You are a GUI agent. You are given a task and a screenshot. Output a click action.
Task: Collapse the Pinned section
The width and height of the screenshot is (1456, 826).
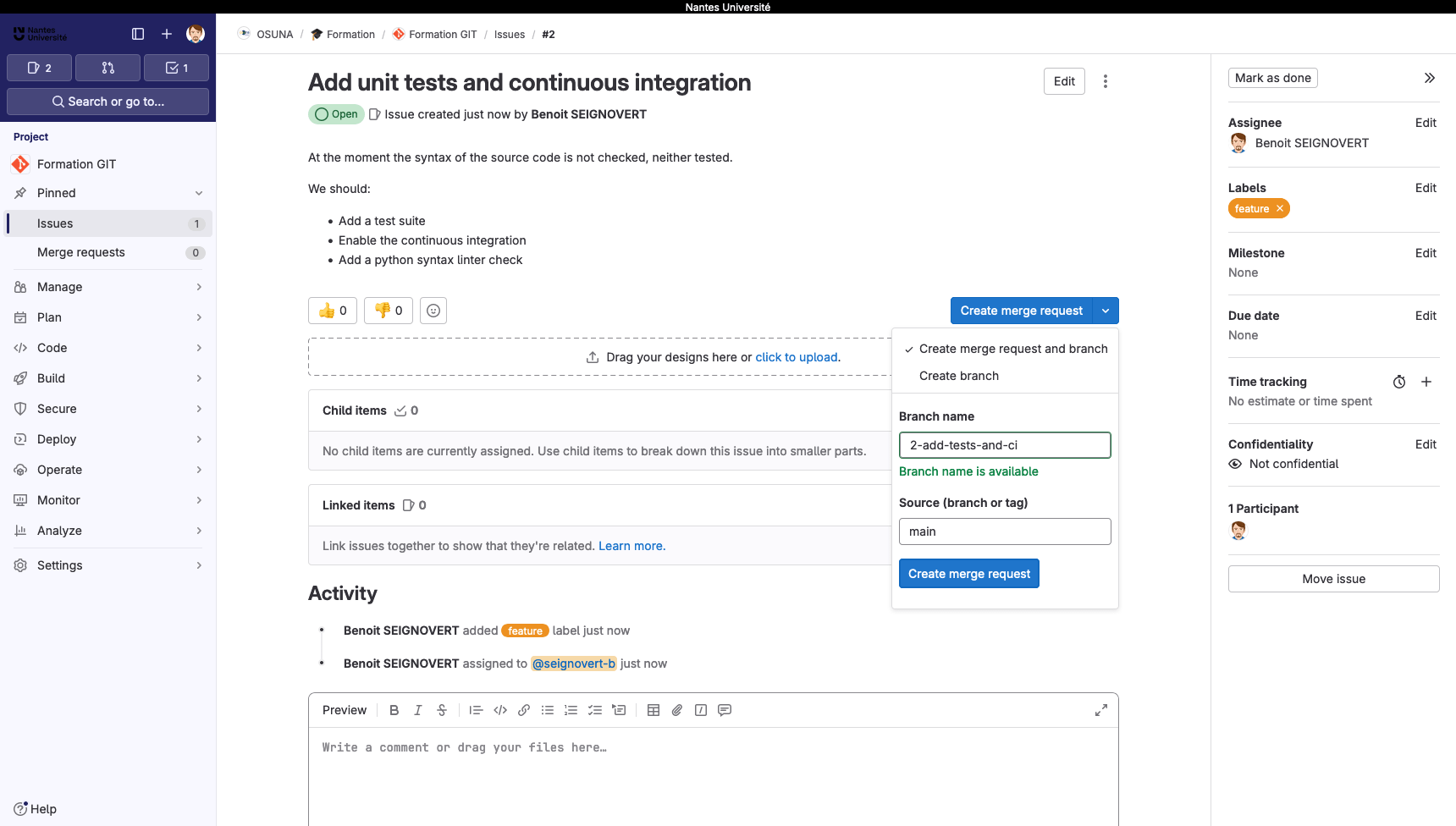click(108, 193)
